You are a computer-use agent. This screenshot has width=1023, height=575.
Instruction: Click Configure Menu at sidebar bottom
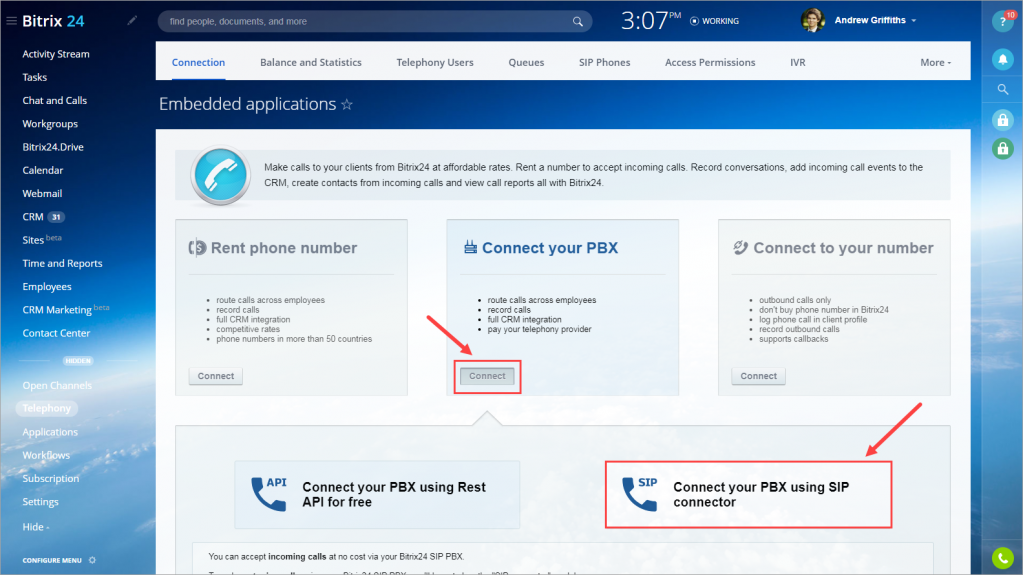point(52,561)
